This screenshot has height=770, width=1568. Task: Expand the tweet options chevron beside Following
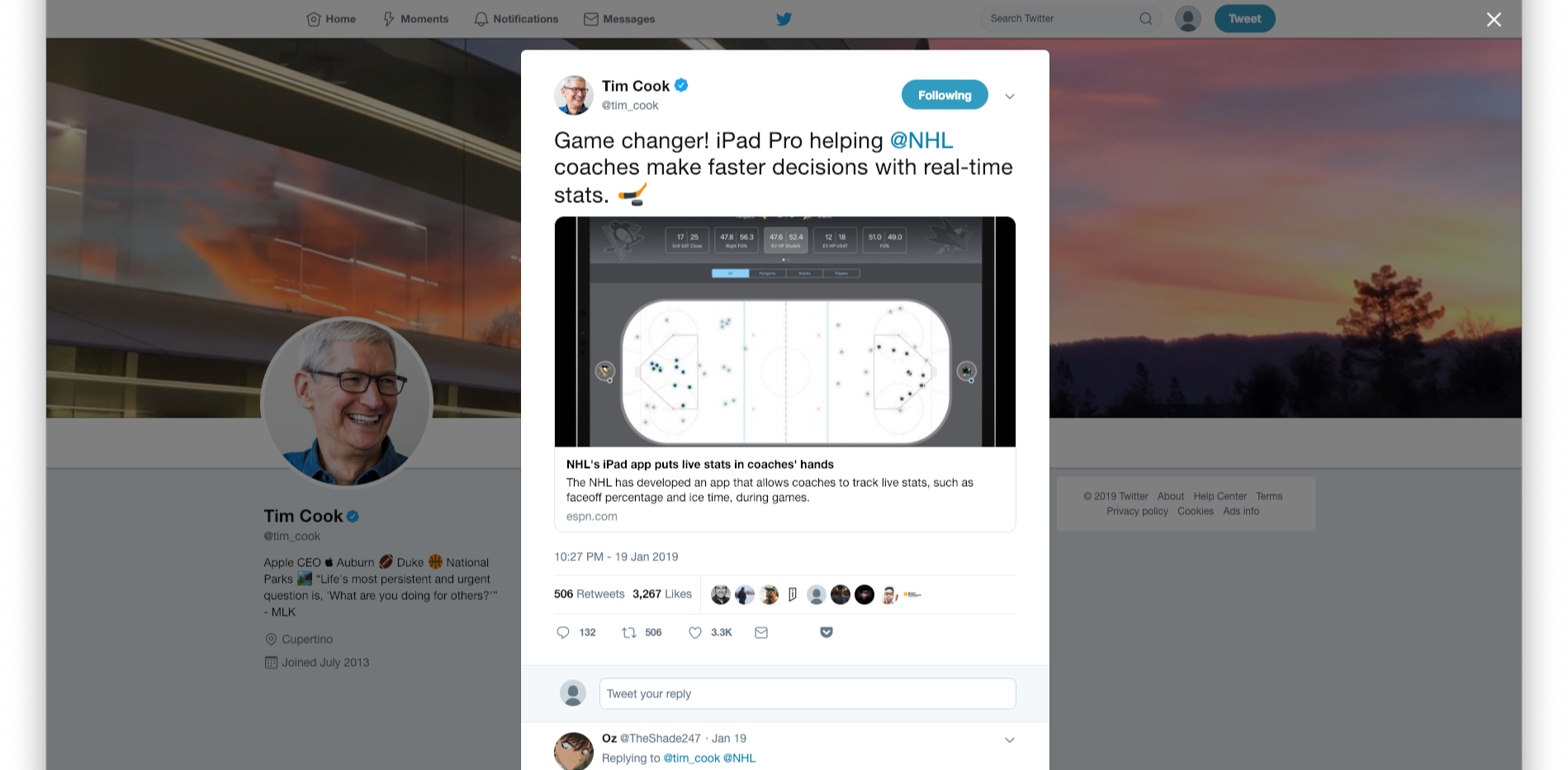pos(1010,96)
